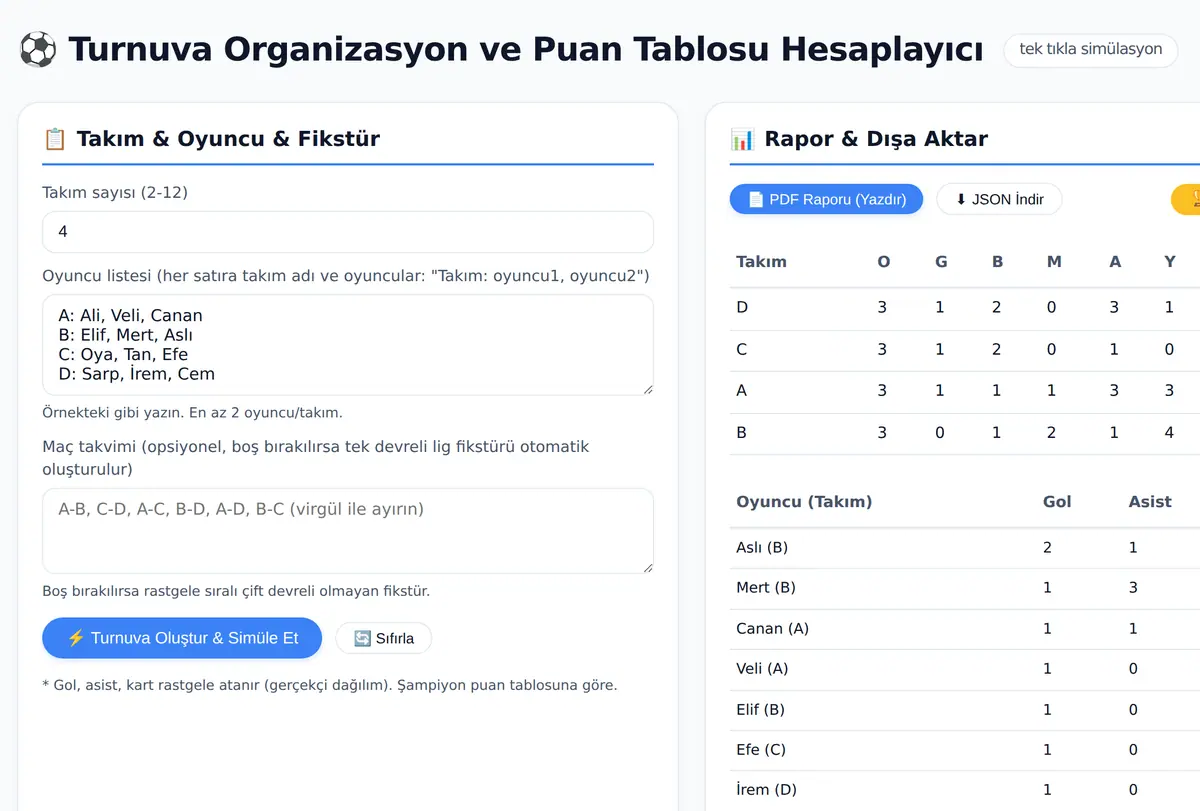Click the 'Rapor & Dışa Aktar' heading
Screen dimensions: 1200x811
click(x=876, y=139)
